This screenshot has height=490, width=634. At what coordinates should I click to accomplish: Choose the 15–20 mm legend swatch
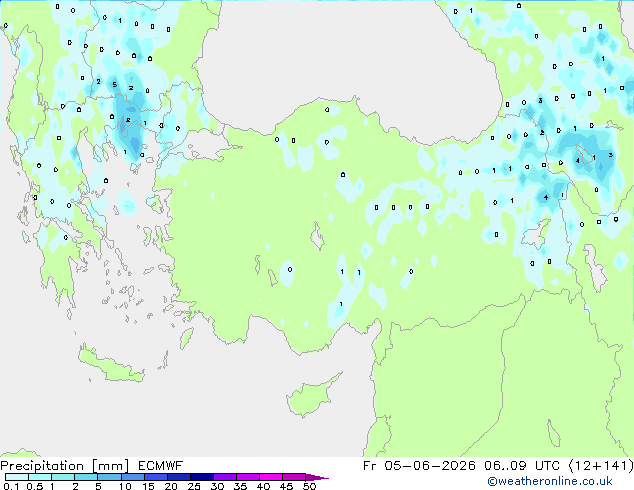tap(155, 477)
